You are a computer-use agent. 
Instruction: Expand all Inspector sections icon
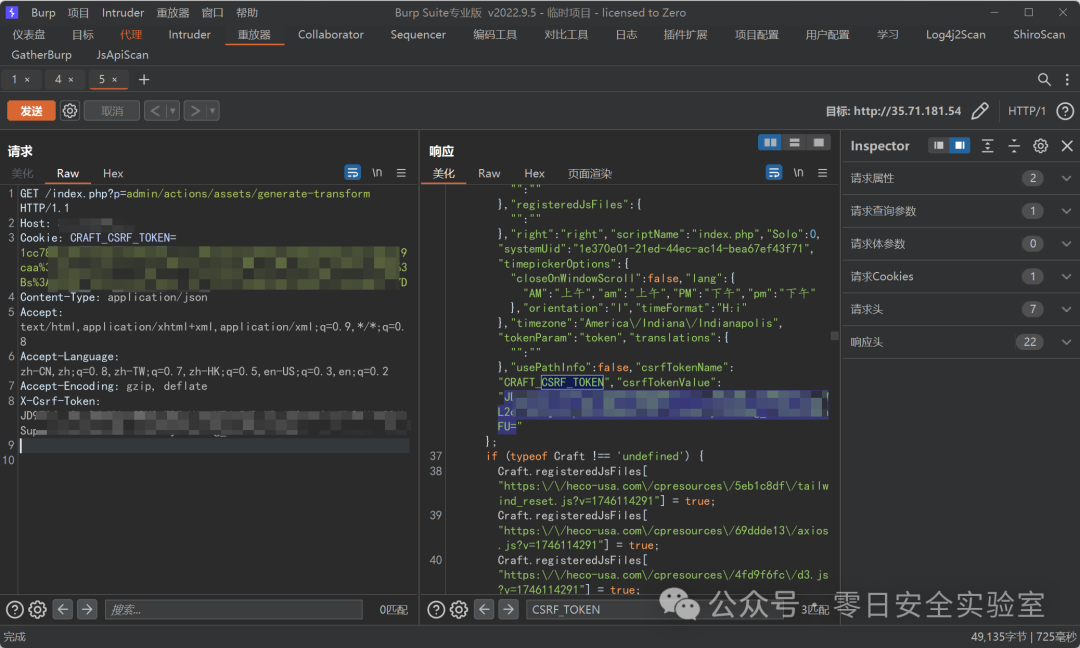(987, 146)
